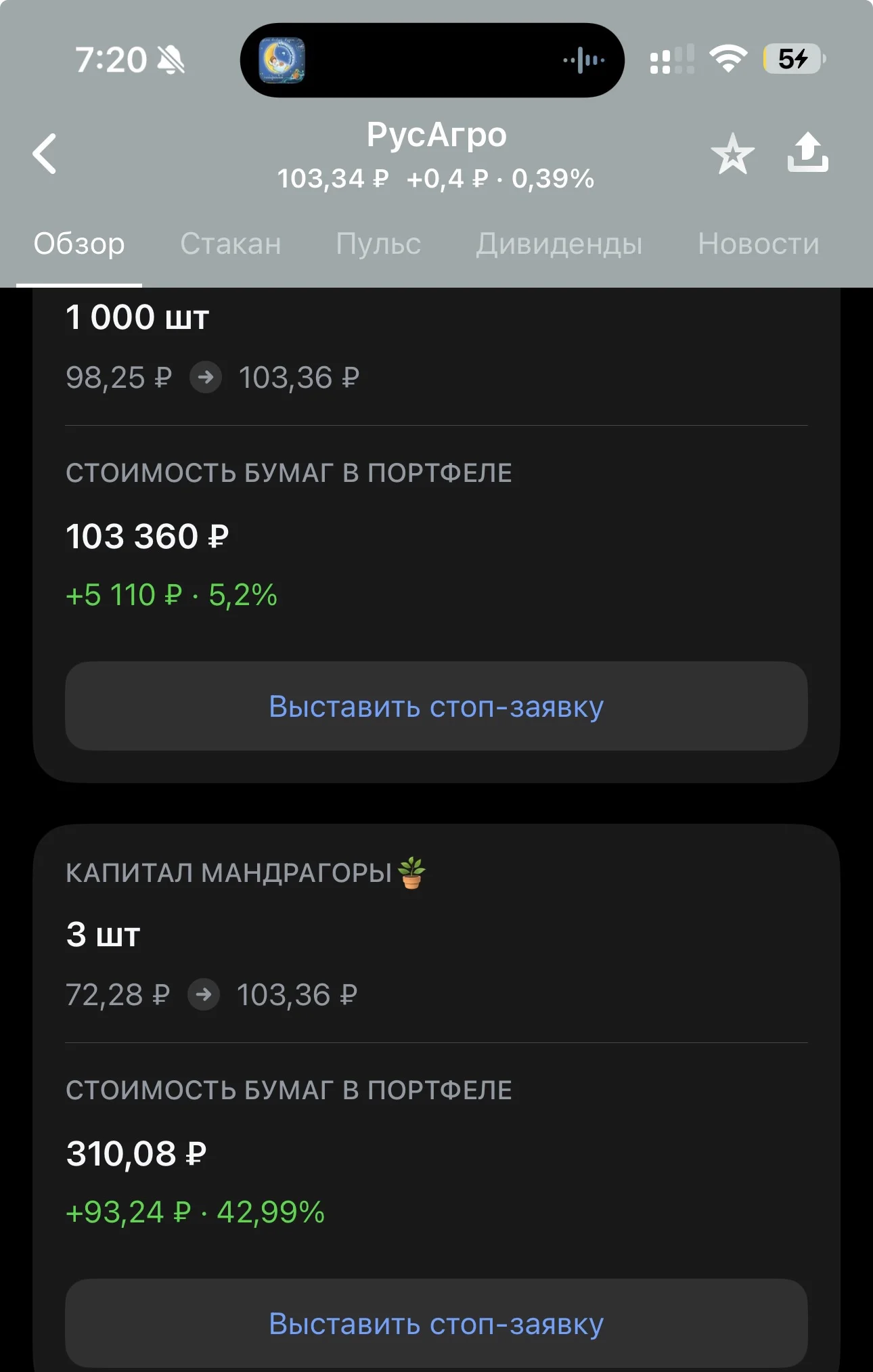Open the Дивиденды tab
Image resolution: width=873 pixels, height=1372 pixels.
coord(559,244)
